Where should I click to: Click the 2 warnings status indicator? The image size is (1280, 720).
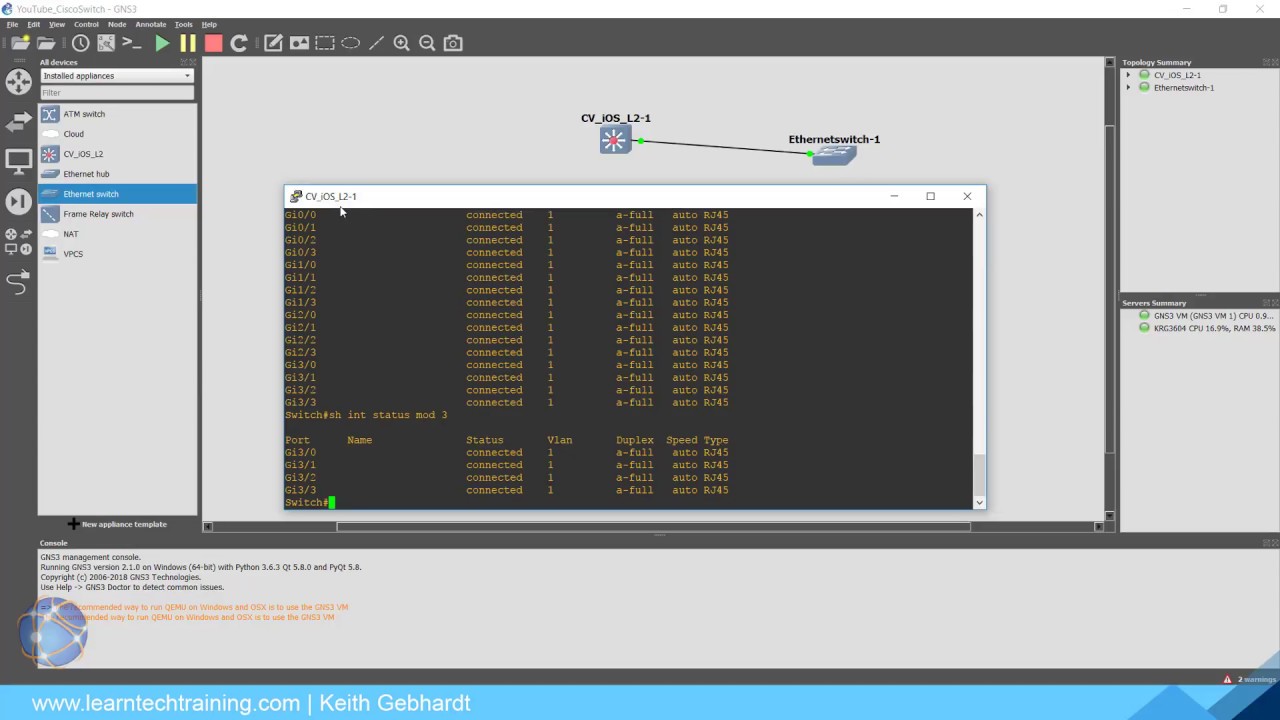click(1248, 679)
